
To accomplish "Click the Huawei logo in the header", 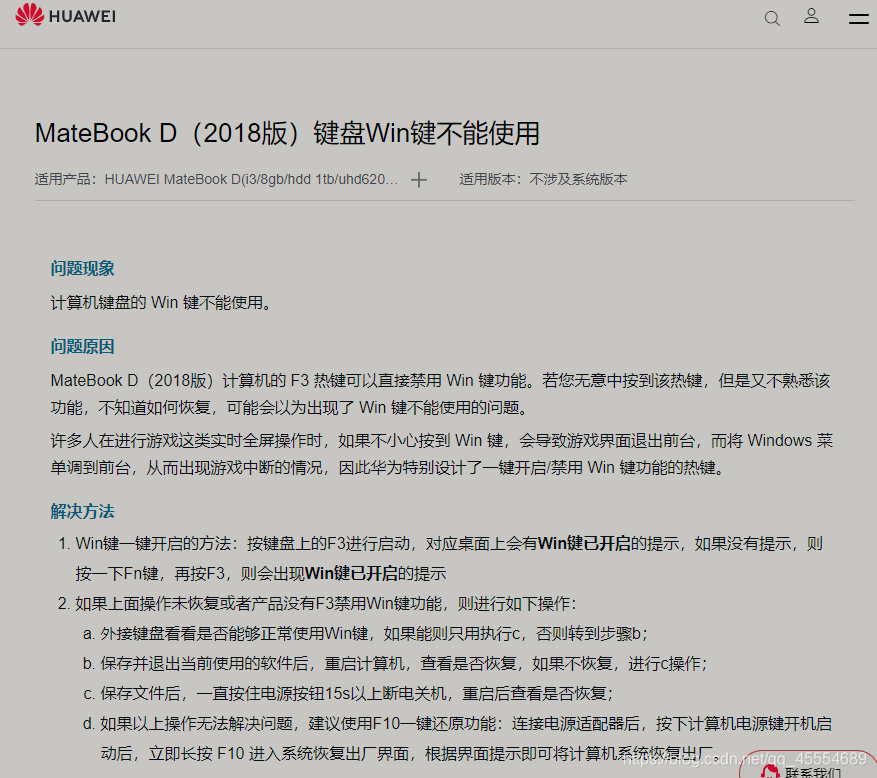I will pos(65,15).
